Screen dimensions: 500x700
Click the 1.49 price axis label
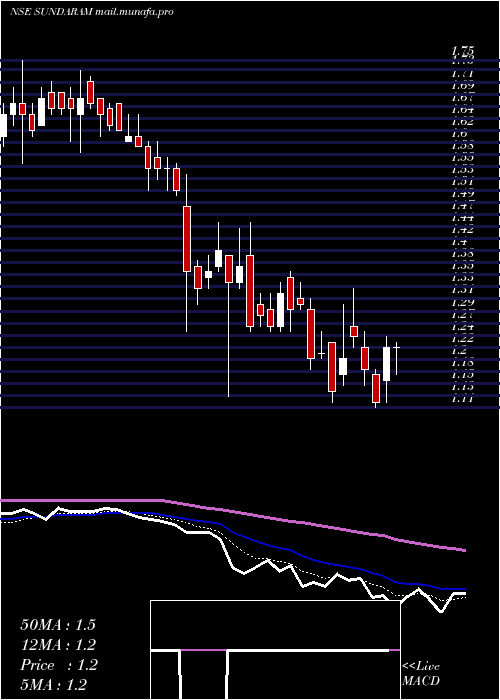click(462, 194)
